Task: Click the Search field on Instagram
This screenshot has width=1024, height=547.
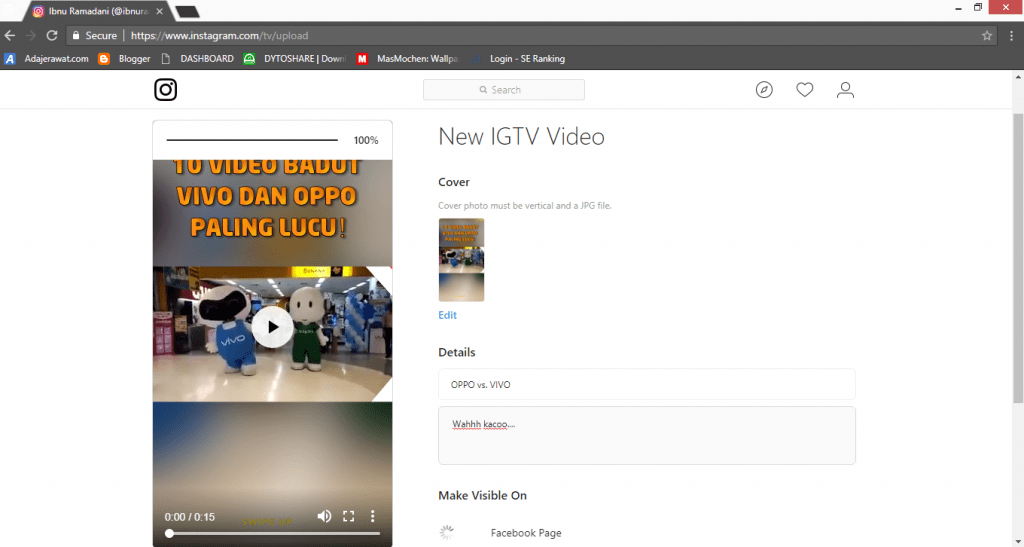Action: click(504, 89)
